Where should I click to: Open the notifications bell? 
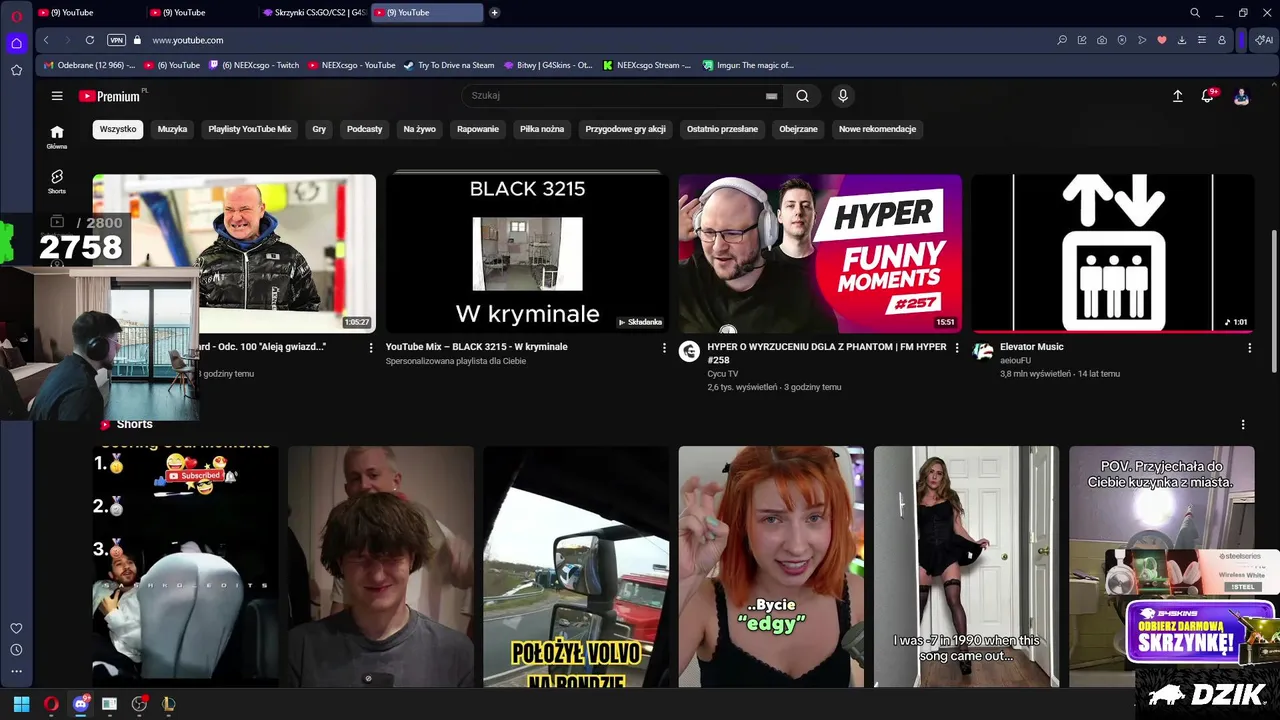click(1208, 96)
